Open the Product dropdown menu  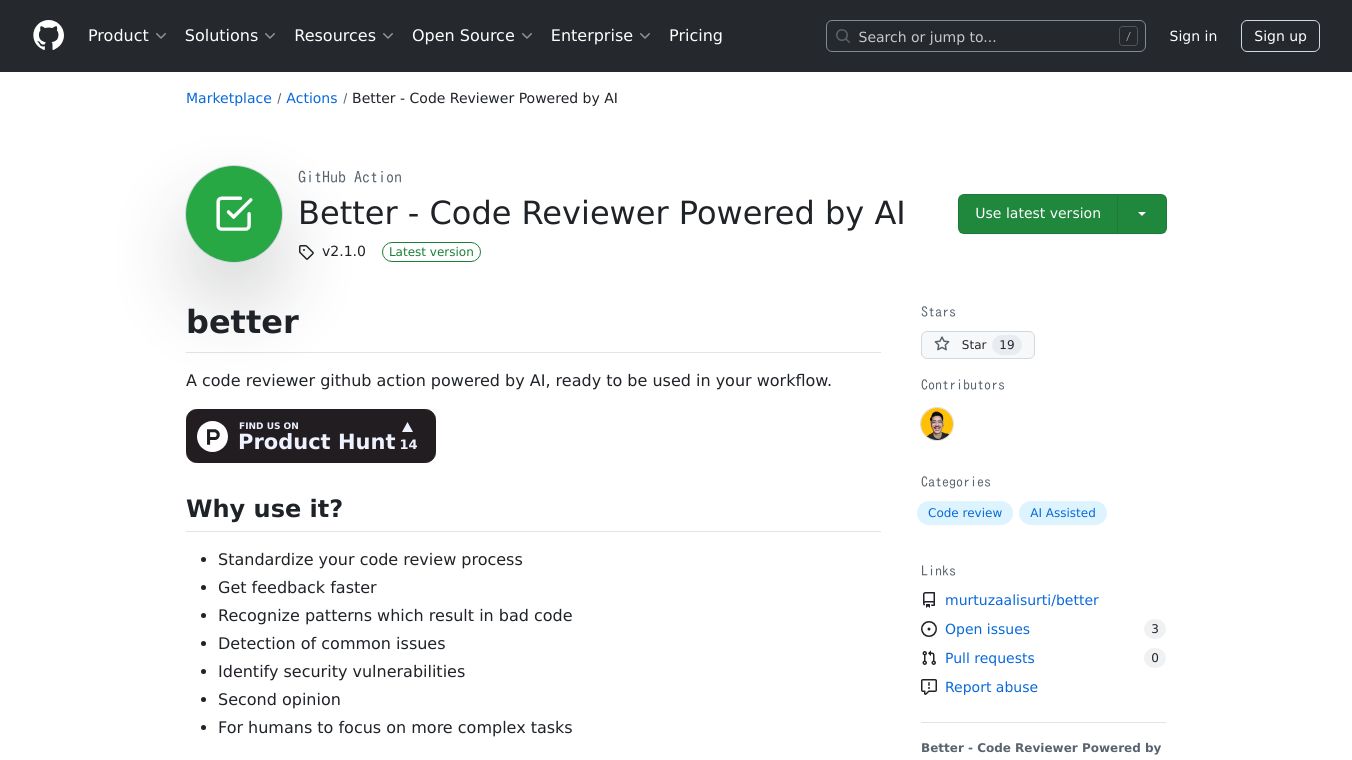click(x=127, y=36)
